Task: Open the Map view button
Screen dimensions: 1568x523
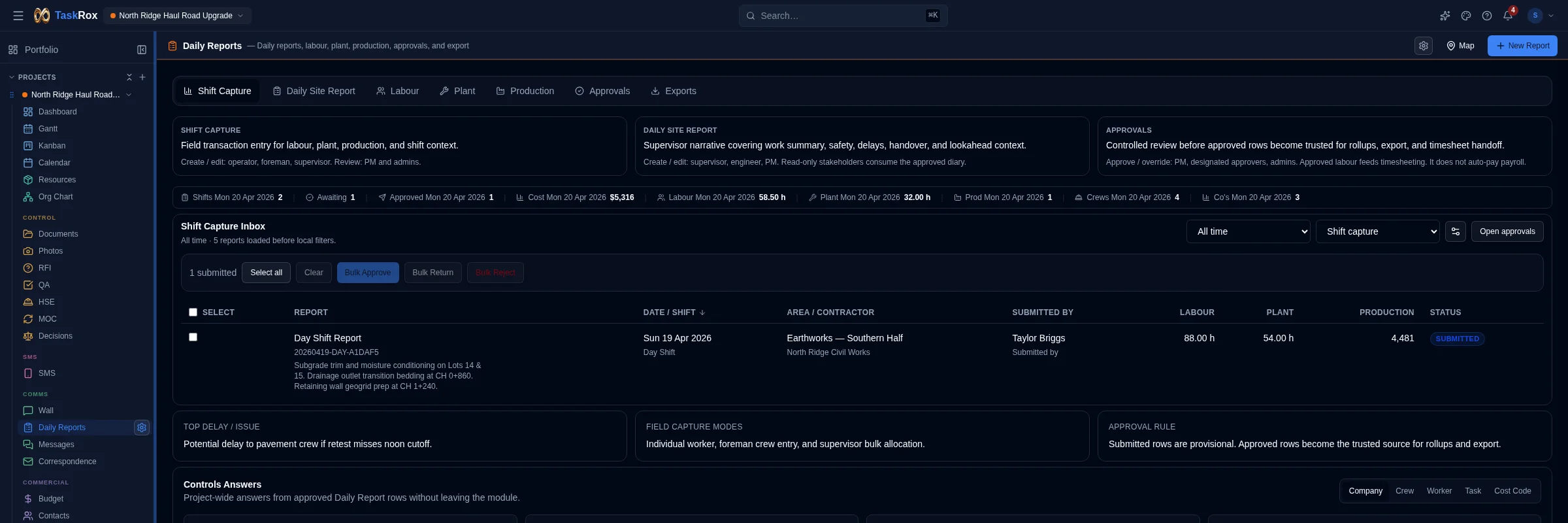Action: [1460, 46]
